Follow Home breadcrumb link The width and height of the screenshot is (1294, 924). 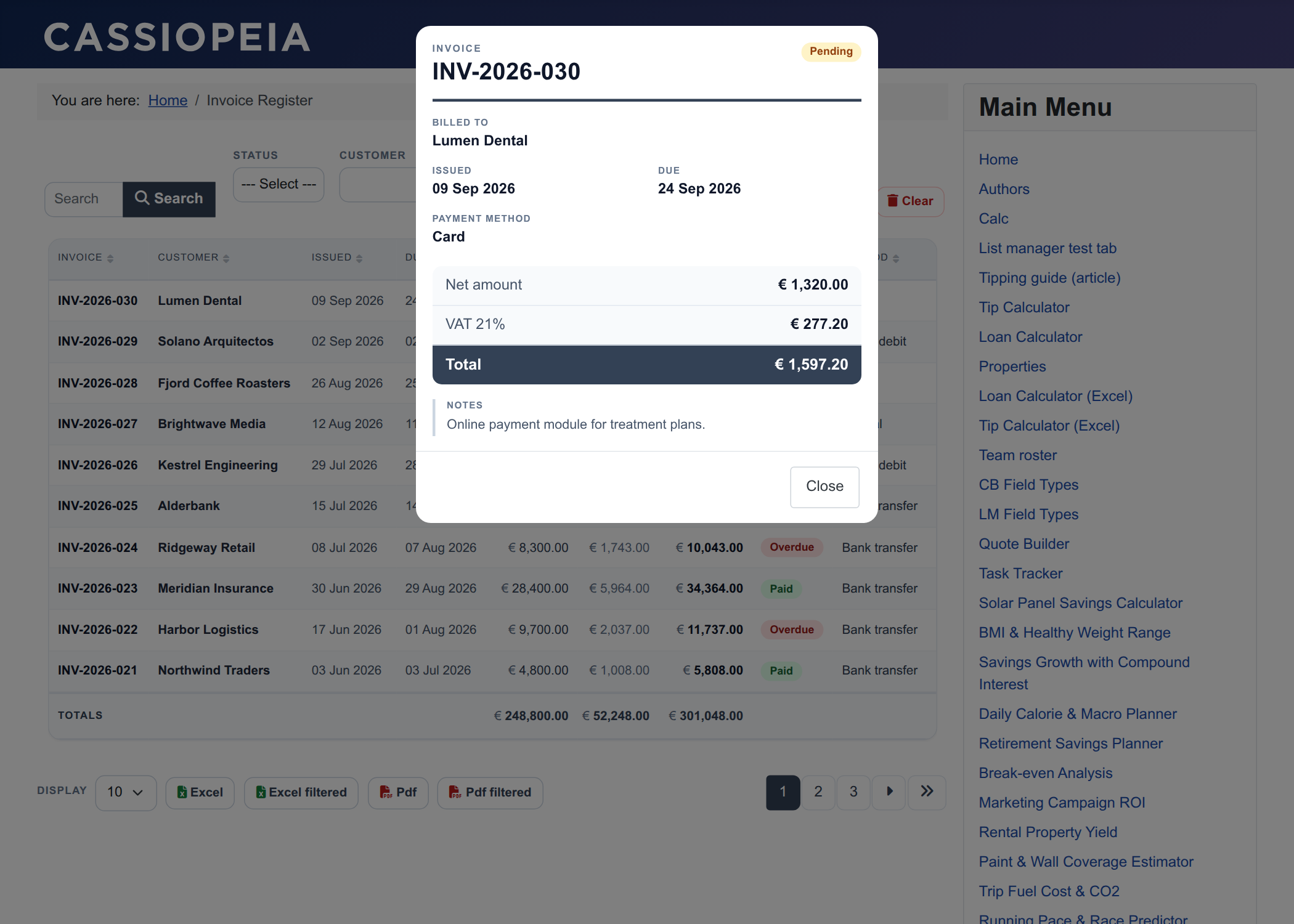click(x=168, y=100)
